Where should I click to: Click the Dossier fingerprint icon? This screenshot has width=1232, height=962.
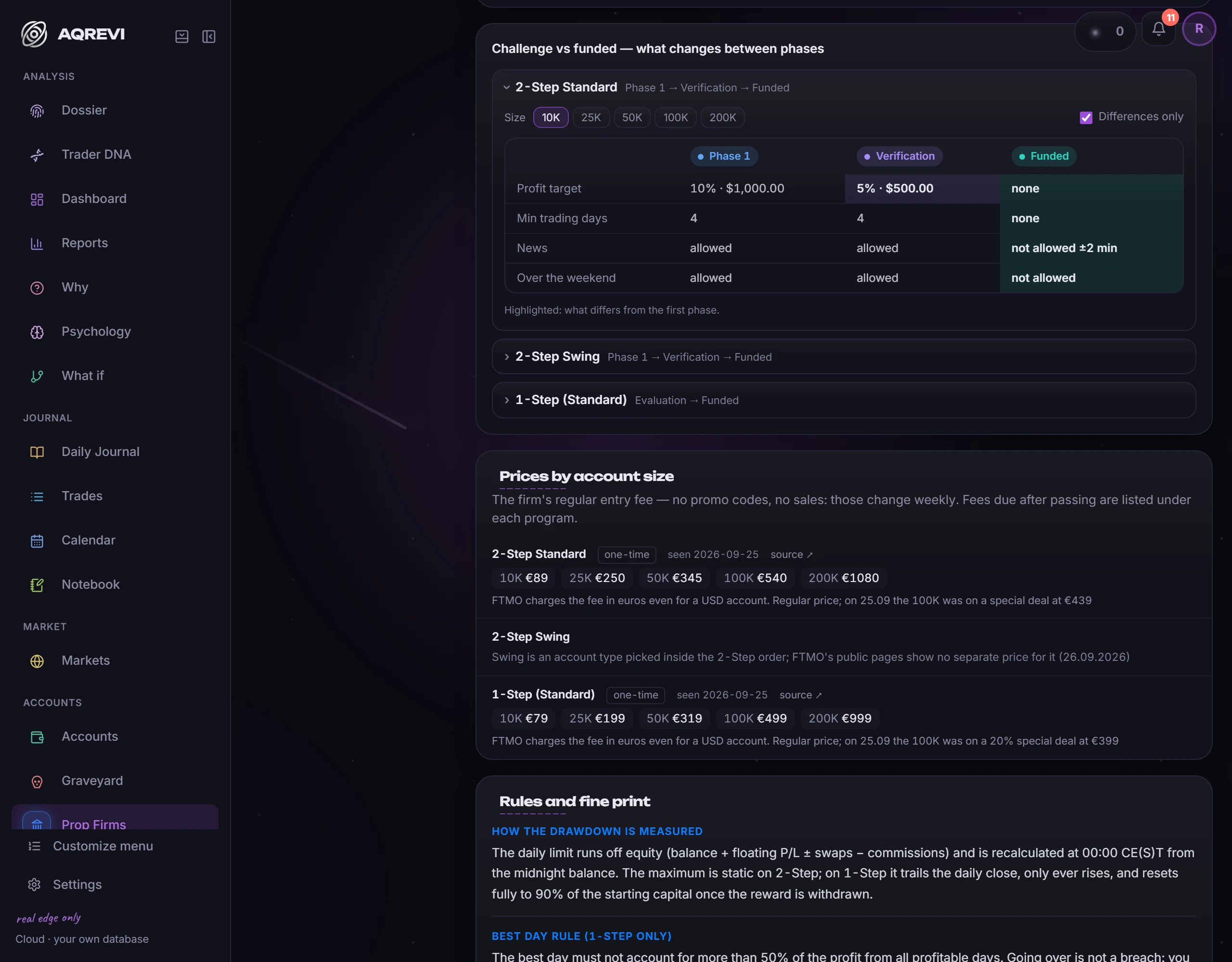(37, 111)
